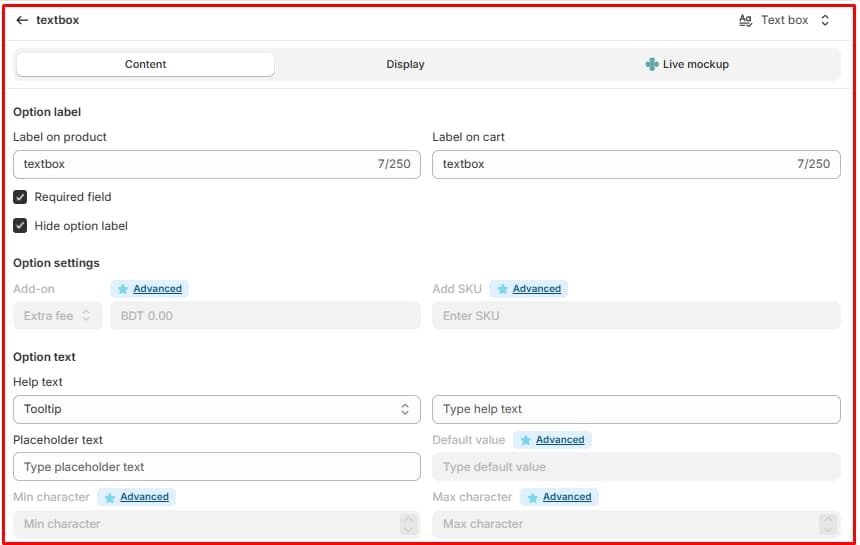Viewport: 860px width, 545px height.
Task: Click the Type placeholder text field
Action: pos(217,467)
